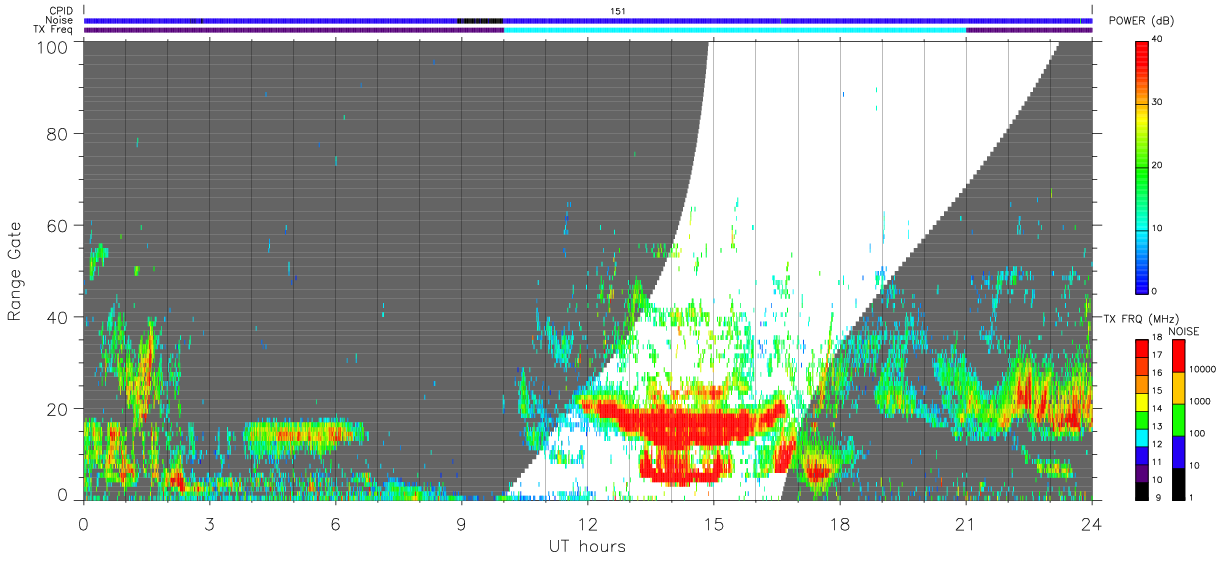The image size is (1228, 567).
Task: Click the 60 tick on Range Gate axis
Action: click(x=58, y=225)
